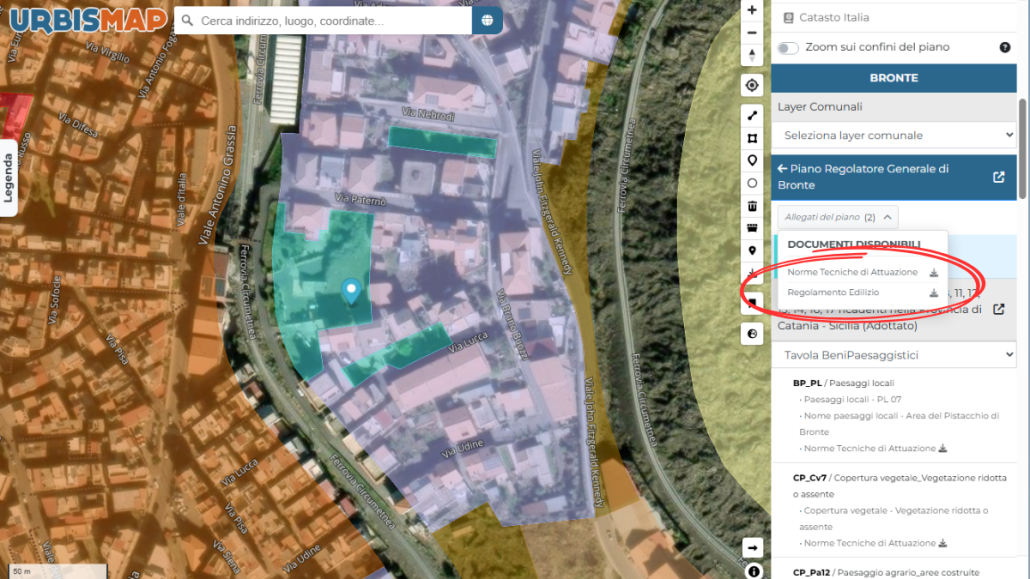Open Seleziona layer comunale dropdown

[x=893, y=135]
